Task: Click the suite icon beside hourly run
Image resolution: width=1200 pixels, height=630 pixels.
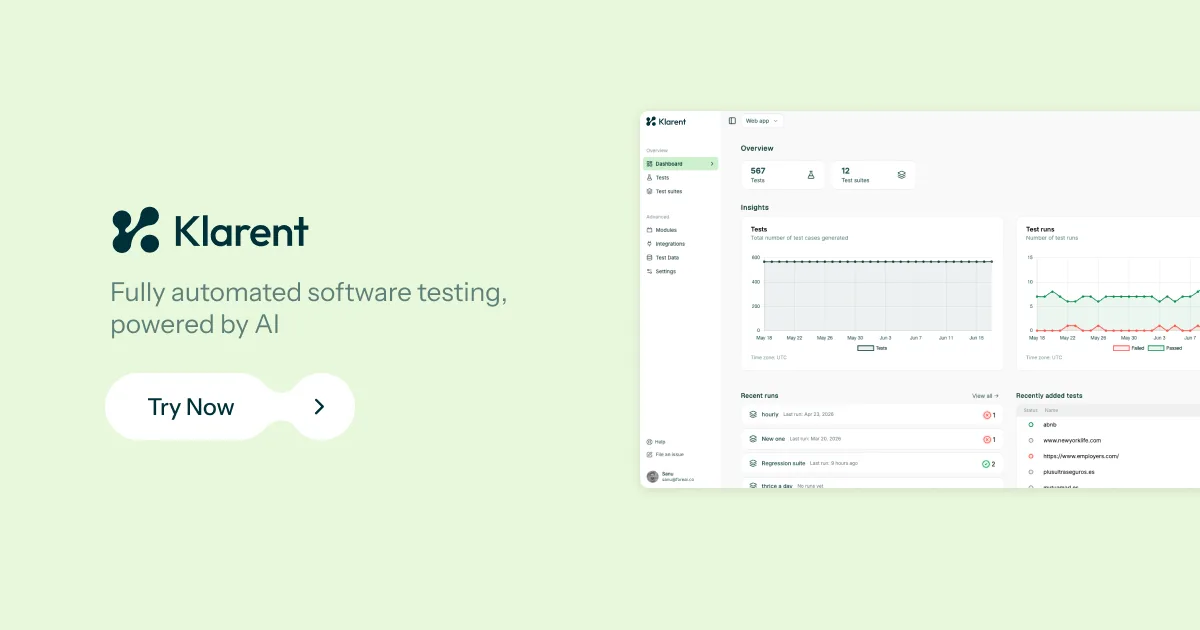Action: click(753, 414)
